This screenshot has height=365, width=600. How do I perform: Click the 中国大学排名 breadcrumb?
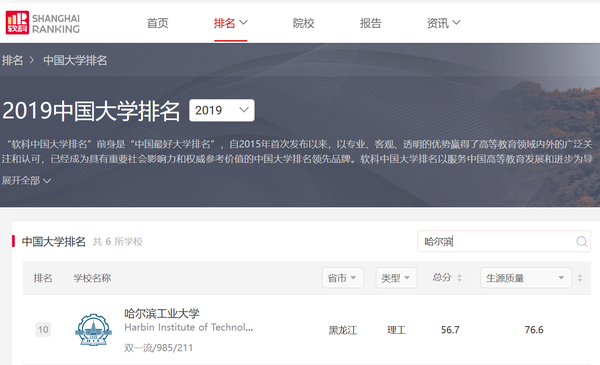75,60
